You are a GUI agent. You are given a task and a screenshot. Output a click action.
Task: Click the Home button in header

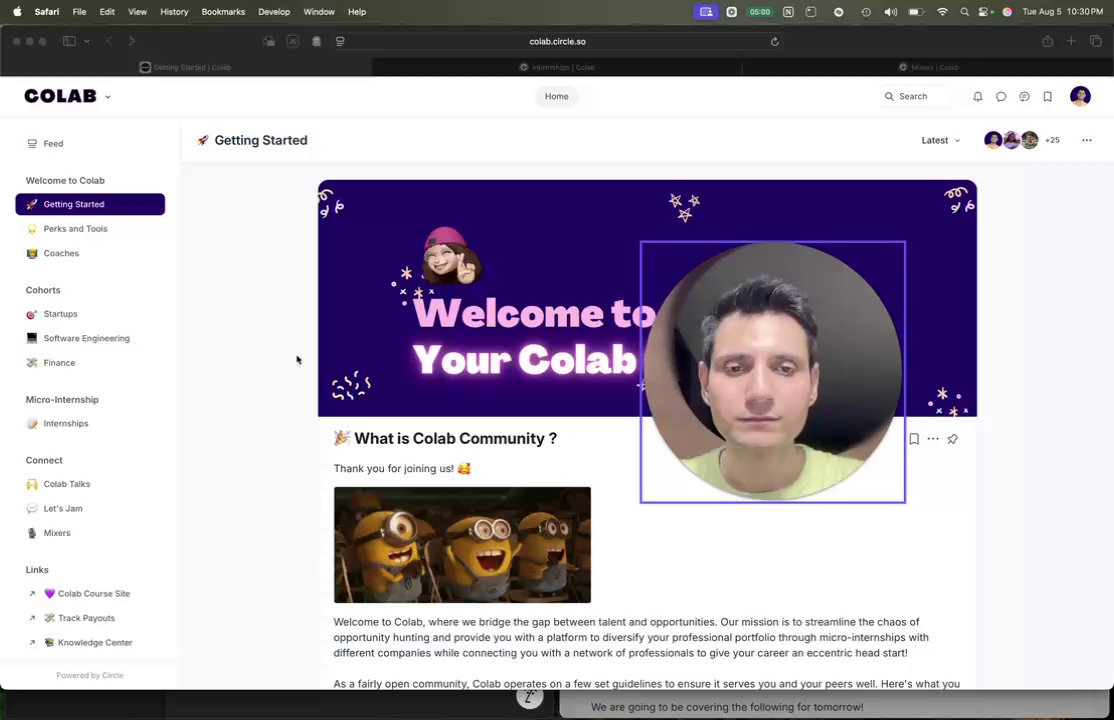(556, 97)
